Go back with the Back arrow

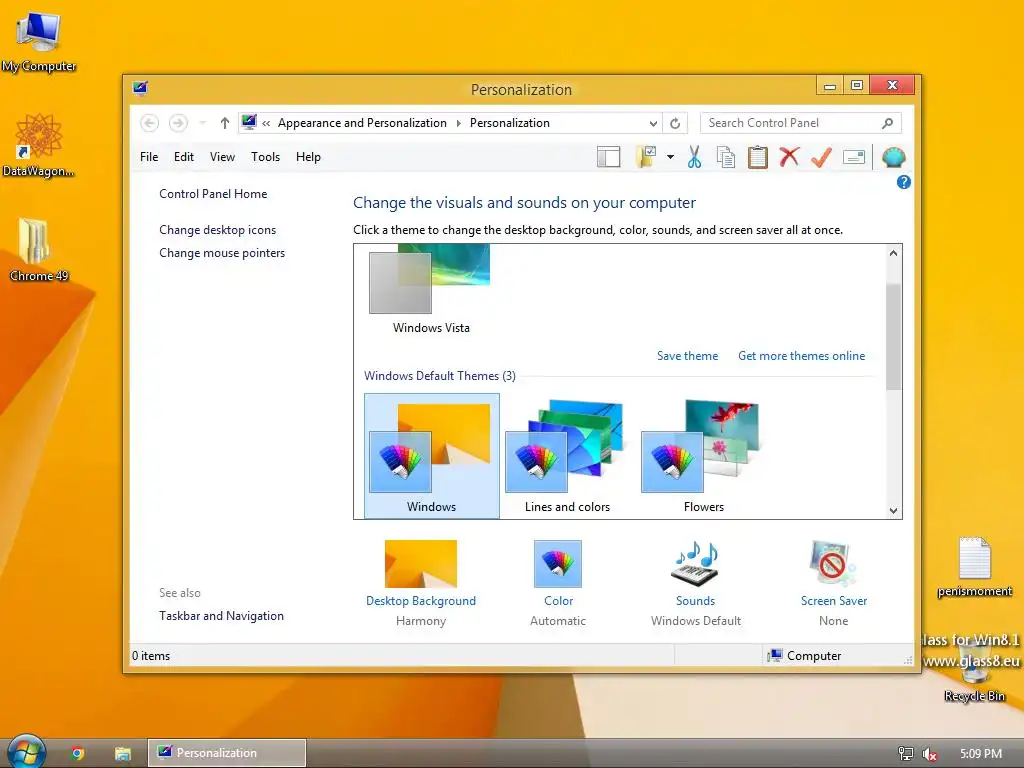[150, 123]
